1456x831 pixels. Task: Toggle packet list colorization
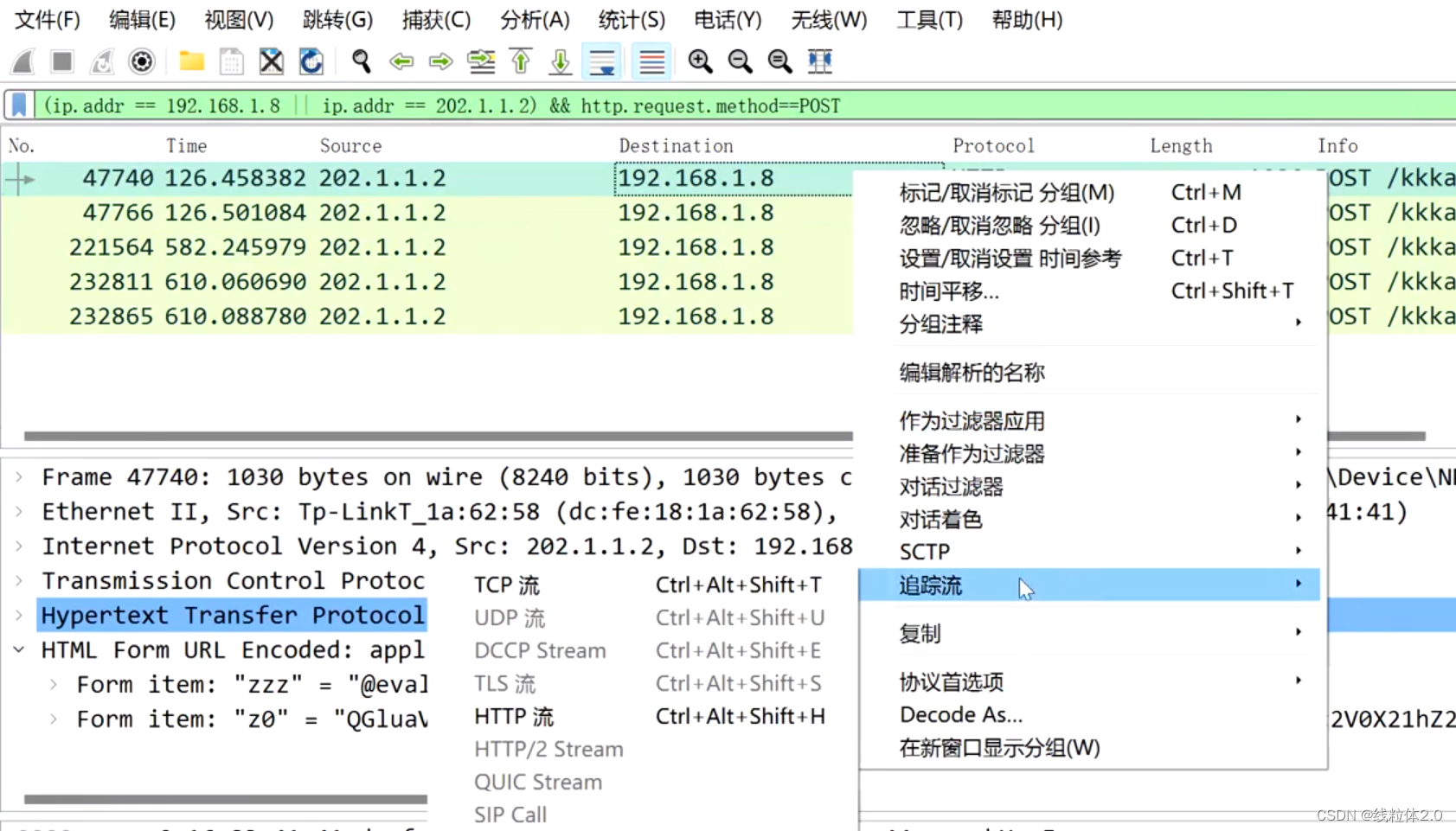click(651, 61)
